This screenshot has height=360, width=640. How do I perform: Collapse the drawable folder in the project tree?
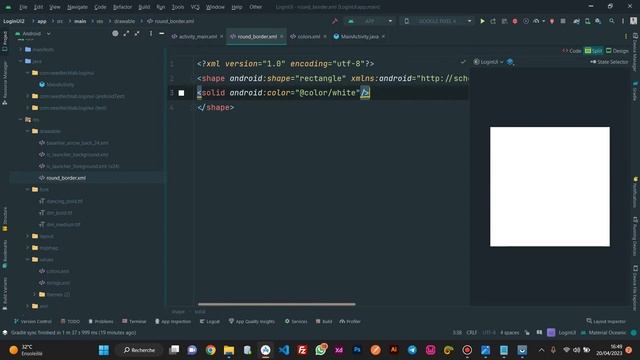28,131
